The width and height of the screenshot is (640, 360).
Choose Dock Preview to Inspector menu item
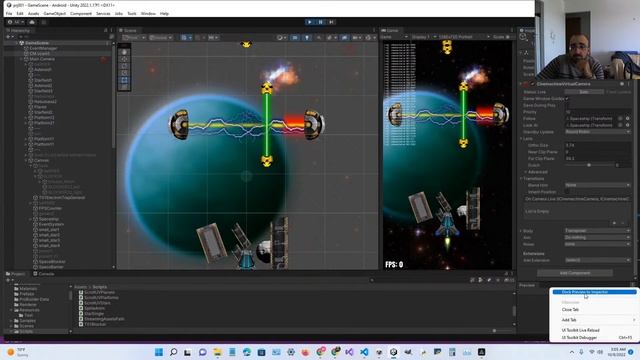coord(594,292)
